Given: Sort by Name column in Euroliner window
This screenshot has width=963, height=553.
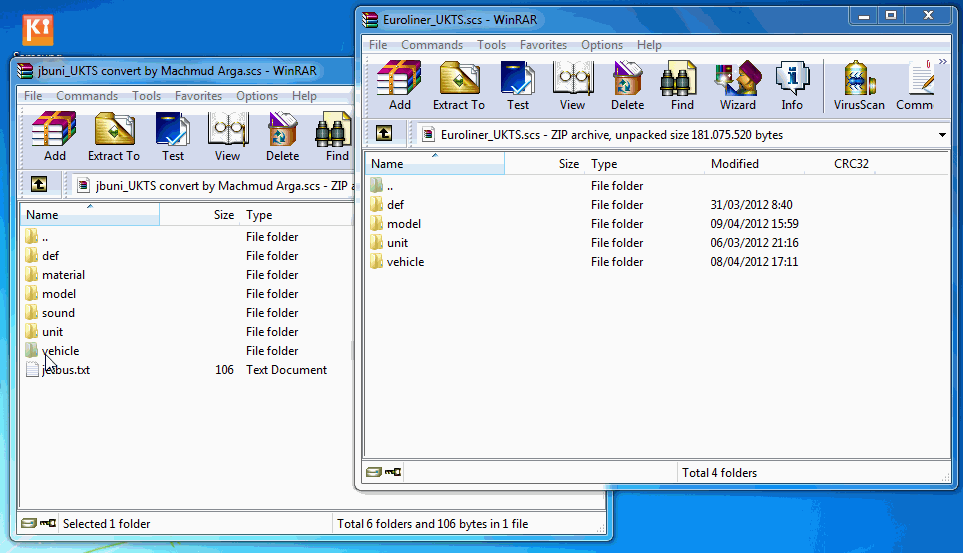Looking at the screenshot, I should click(435, 163).
